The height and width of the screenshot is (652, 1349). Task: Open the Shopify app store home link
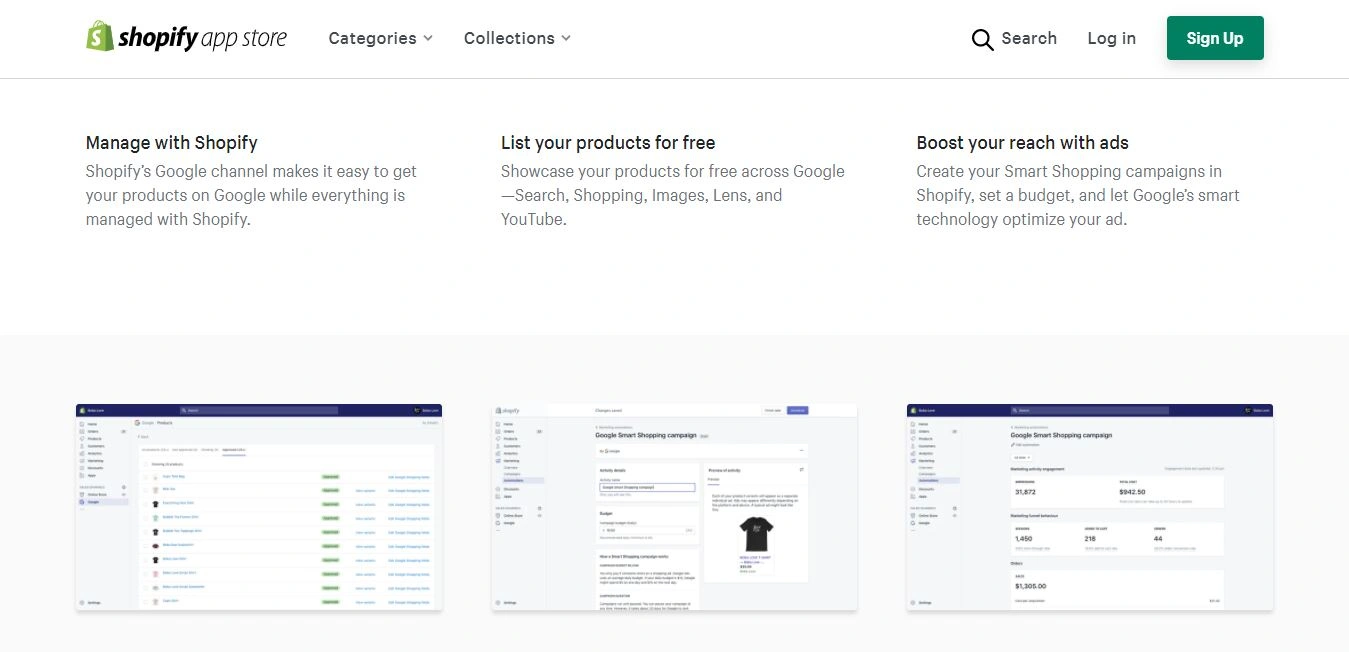186,37
